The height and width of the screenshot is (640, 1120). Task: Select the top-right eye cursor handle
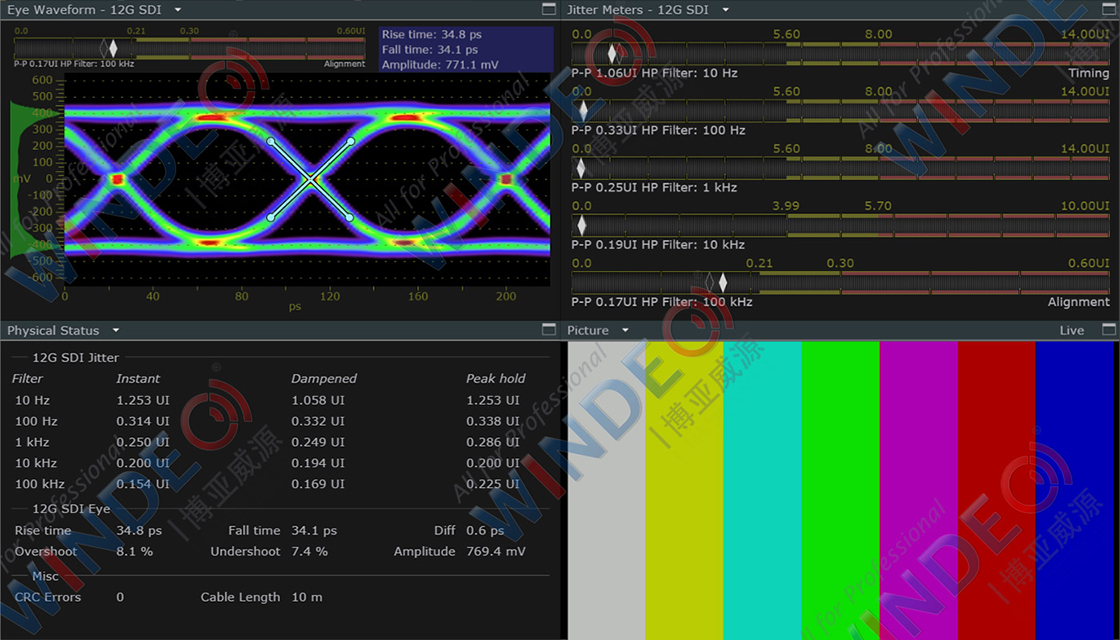351,142
